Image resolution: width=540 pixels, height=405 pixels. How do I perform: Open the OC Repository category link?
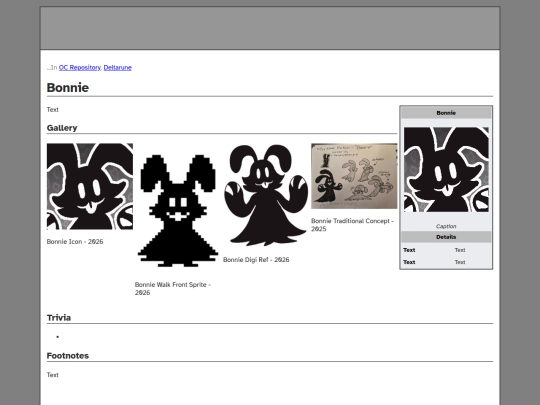tap(80, 68)
